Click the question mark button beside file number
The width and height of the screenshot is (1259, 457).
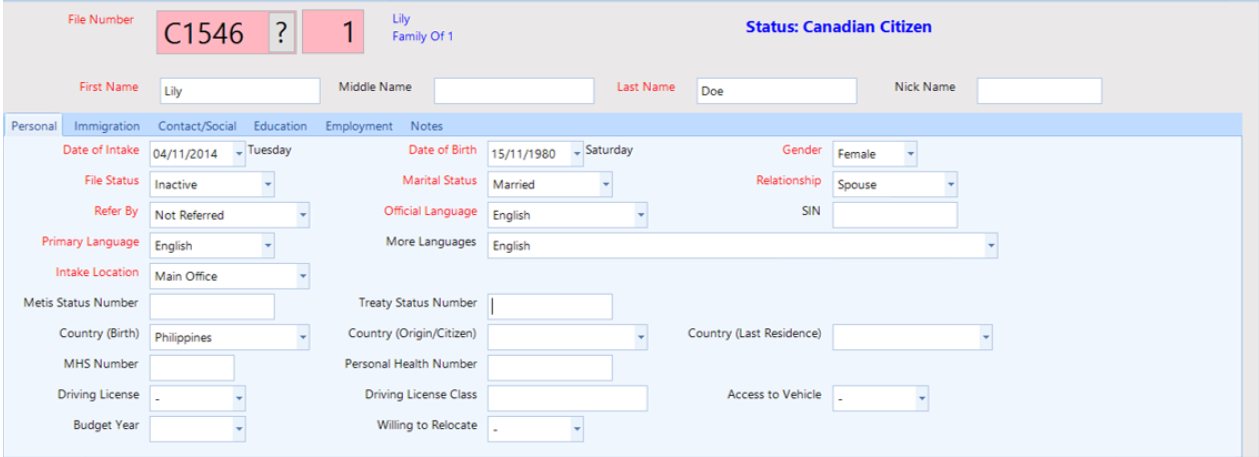pos(281,33)
